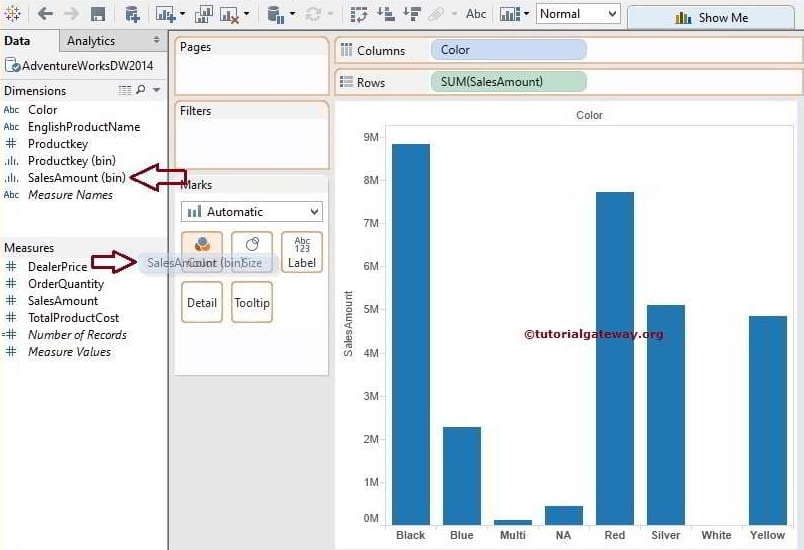The image size is (804, 550).
Task: Swap rows and columns with the Swap icon
Action: [358, 14]
